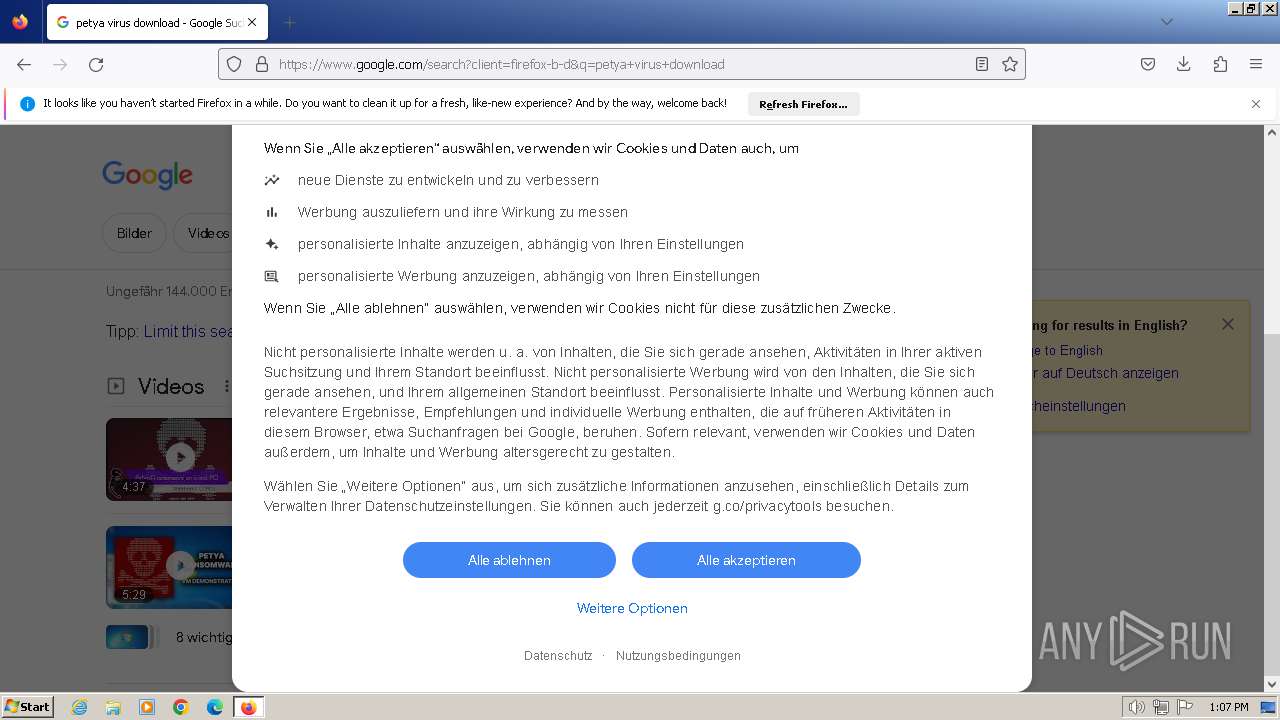The width and height of the screenshot is (1280, 720).
Task: Click the auf Deutsch anzeigen link
Action: pos(1106,373)
